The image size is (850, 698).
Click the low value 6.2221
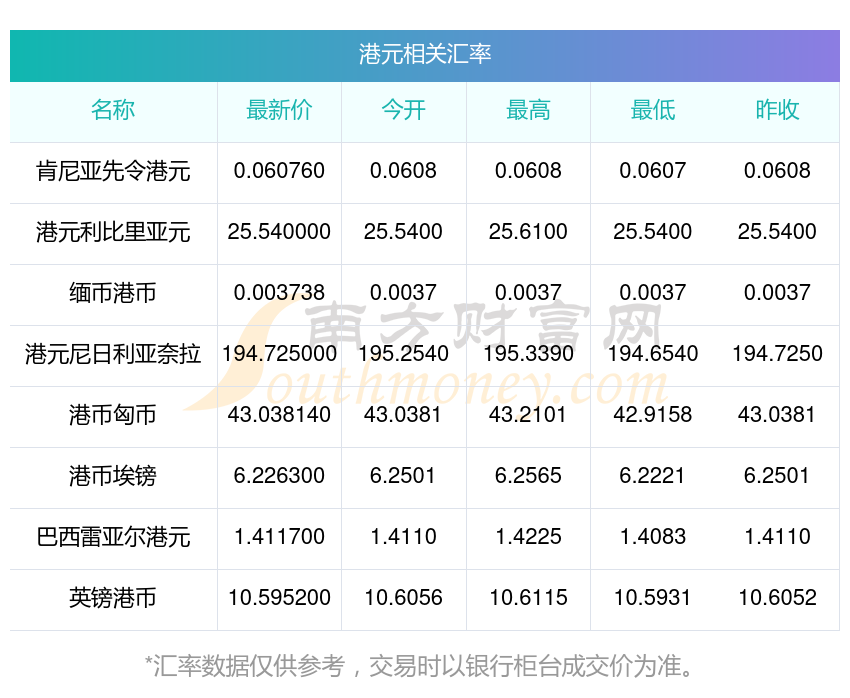coord(653,475)
